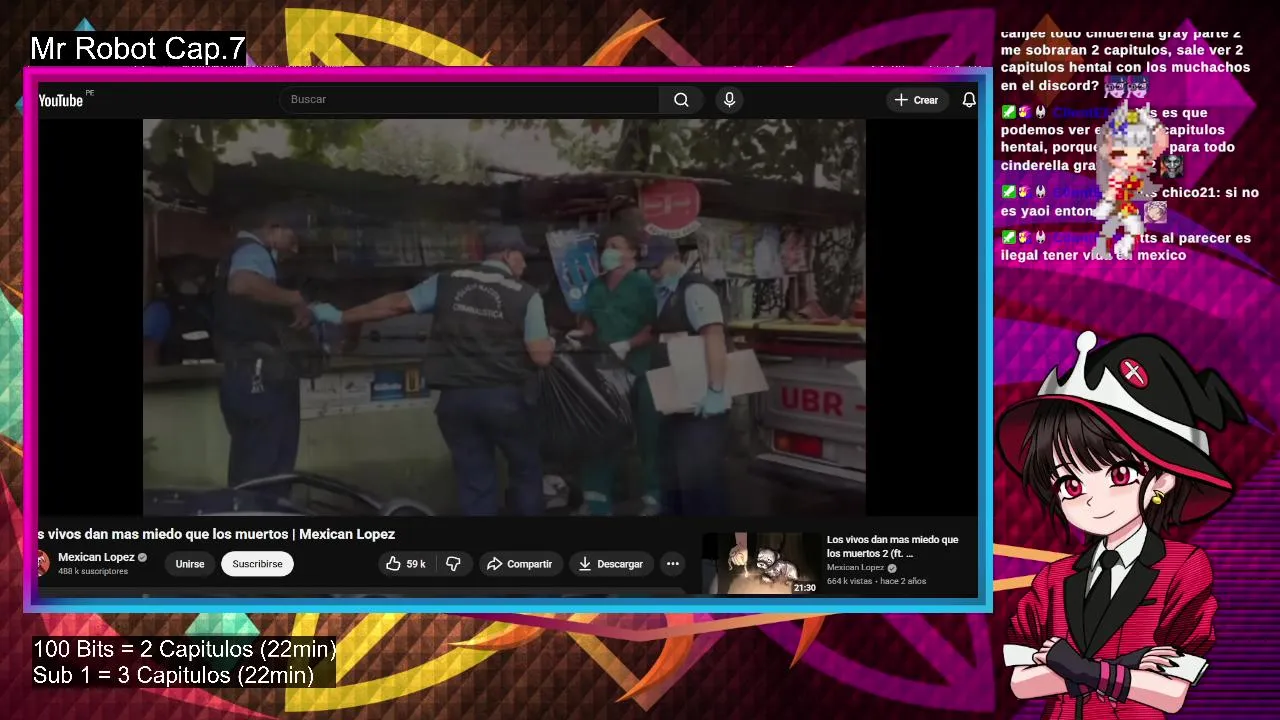Click Compartir to share the video
Screen dimensions: 1280x720
pos(519,564)
